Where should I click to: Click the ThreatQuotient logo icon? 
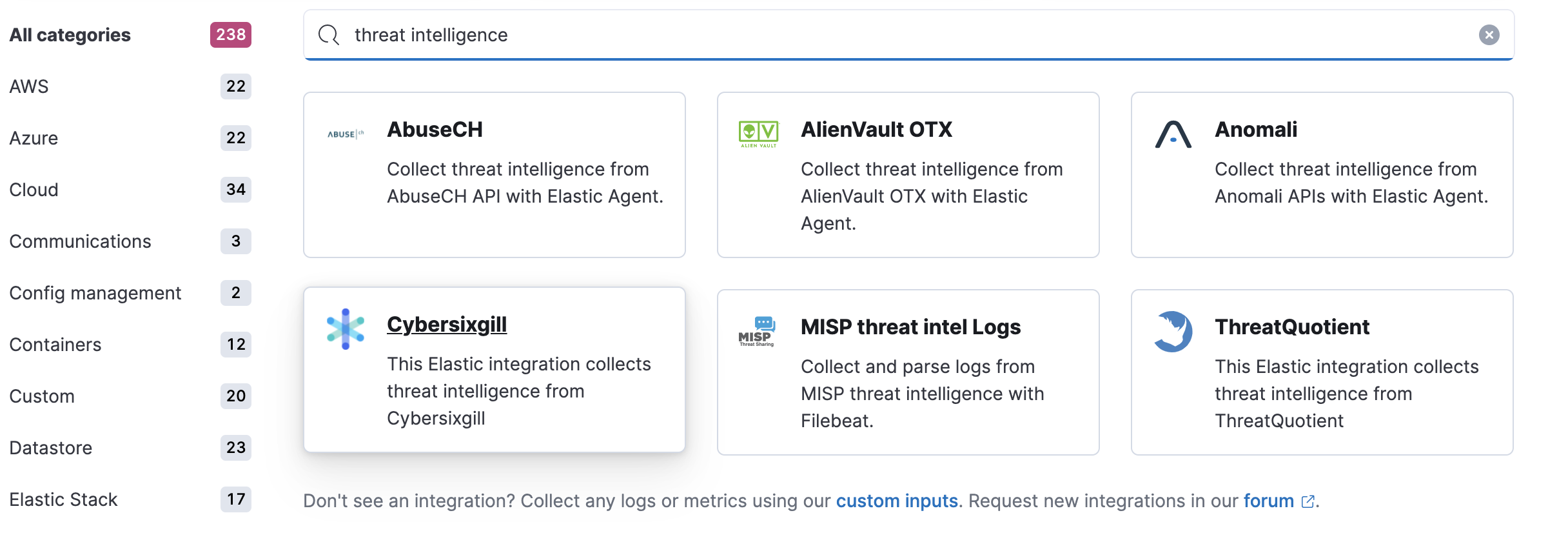click(1173, 332)
